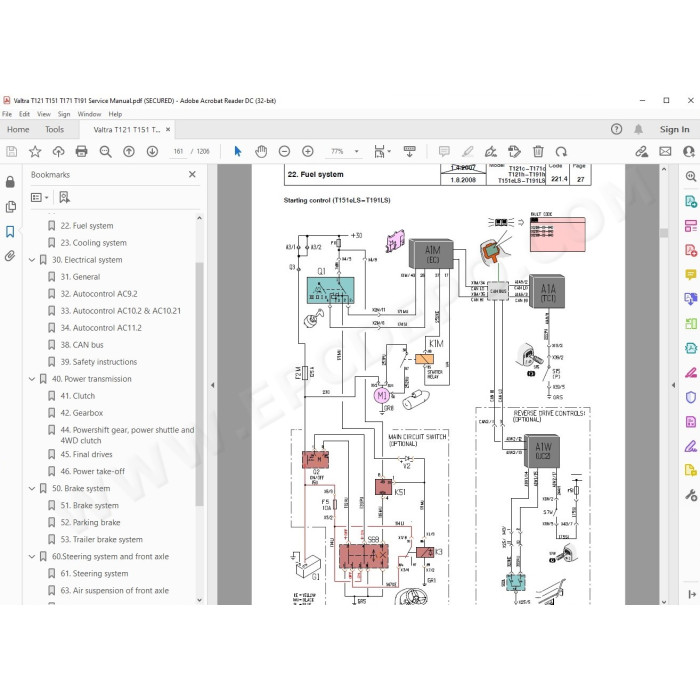Zoom out with the minus circle
The image size is (700, 700).
(284, 152)
